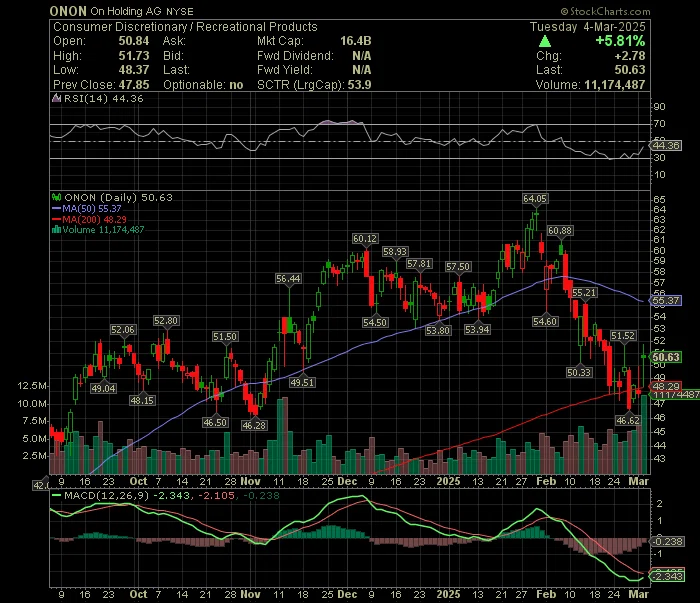This screenshot has width=700, height=603.
Task: Click the 57.50 price label
Action: point(458,267)
